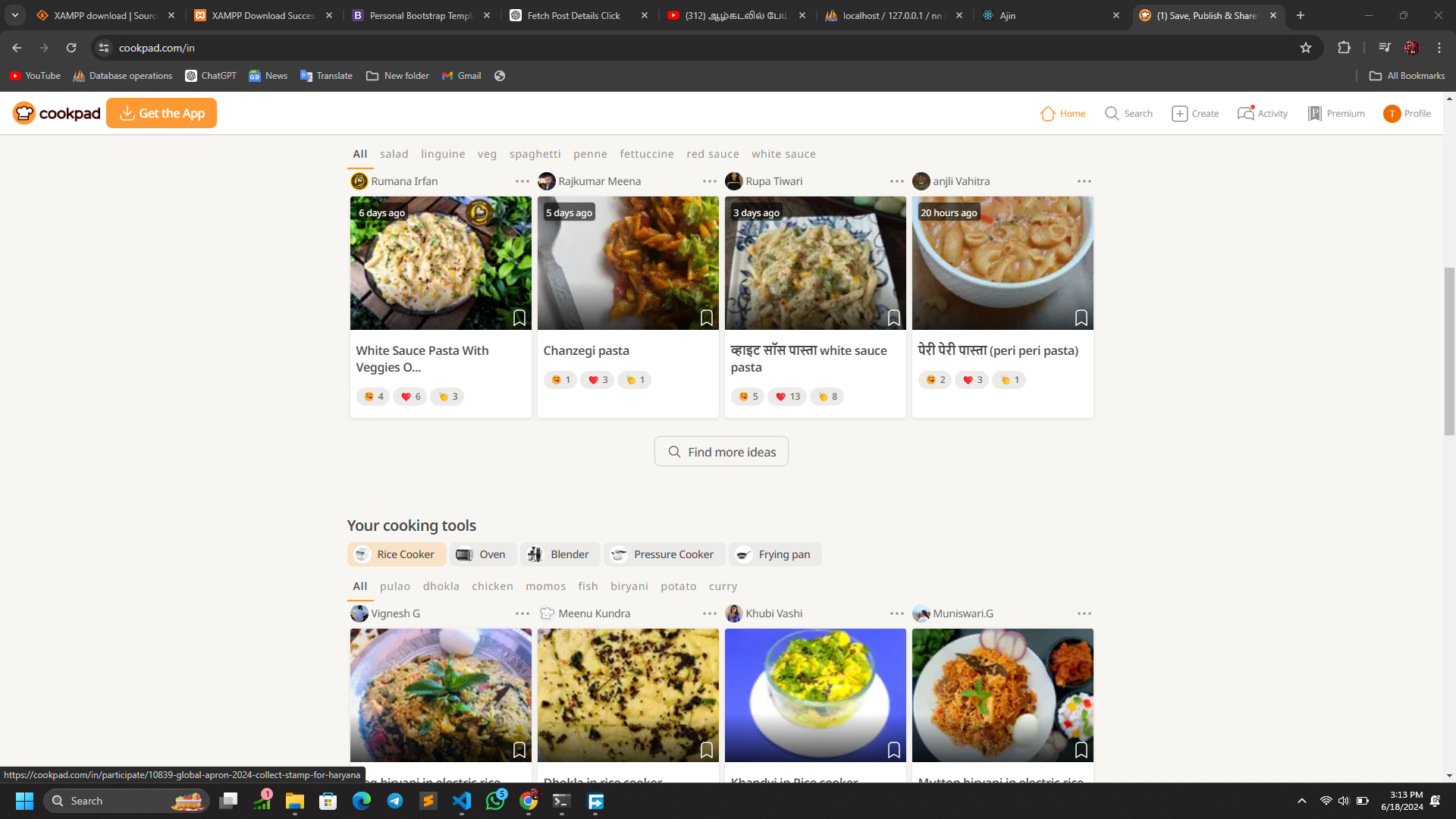This screenshot has width=1456, height=819.
Task: Open the Activity notifications
Action: pos(1261,113)
